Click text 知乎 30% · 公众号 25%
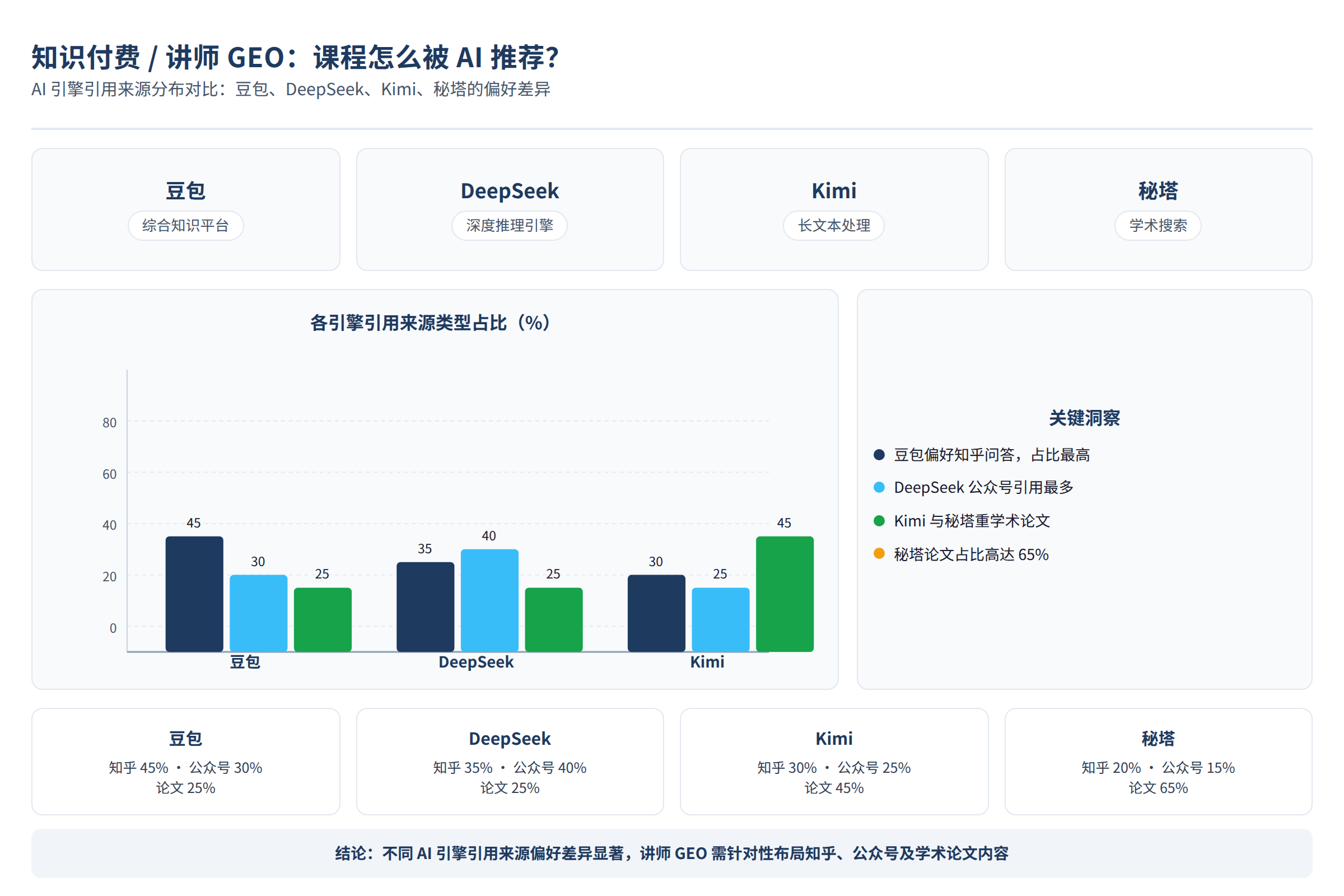The width and height of the screenshot is (1344, 896). pos(834,767)
